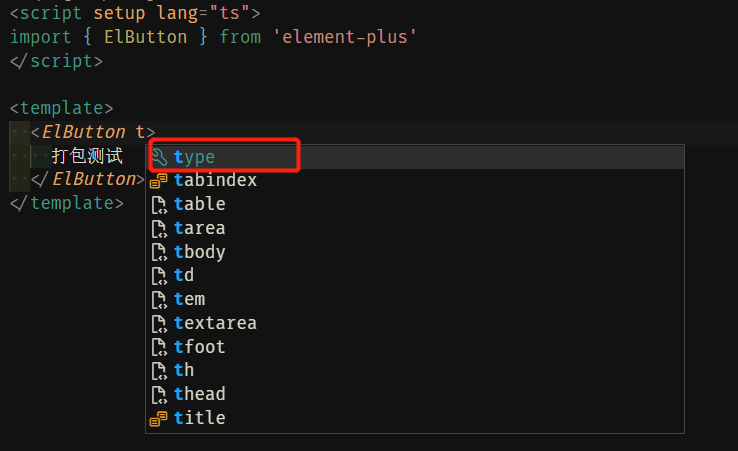Pick tabindex from the suggestion list

[415, 180]
